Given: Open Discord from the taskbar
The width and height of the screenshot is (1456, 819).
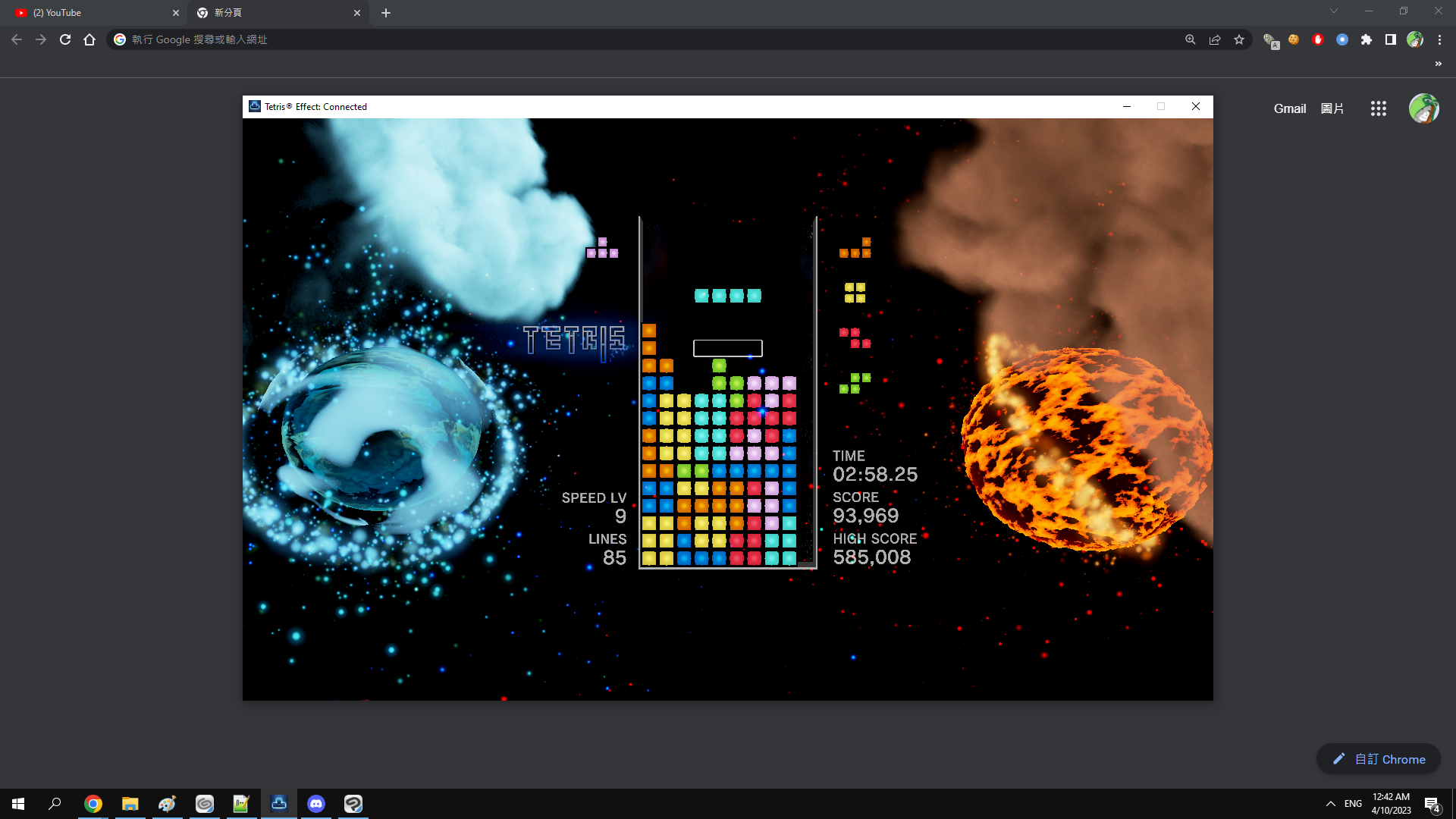Looking at the screenshot, I should [x=316, y=803].
